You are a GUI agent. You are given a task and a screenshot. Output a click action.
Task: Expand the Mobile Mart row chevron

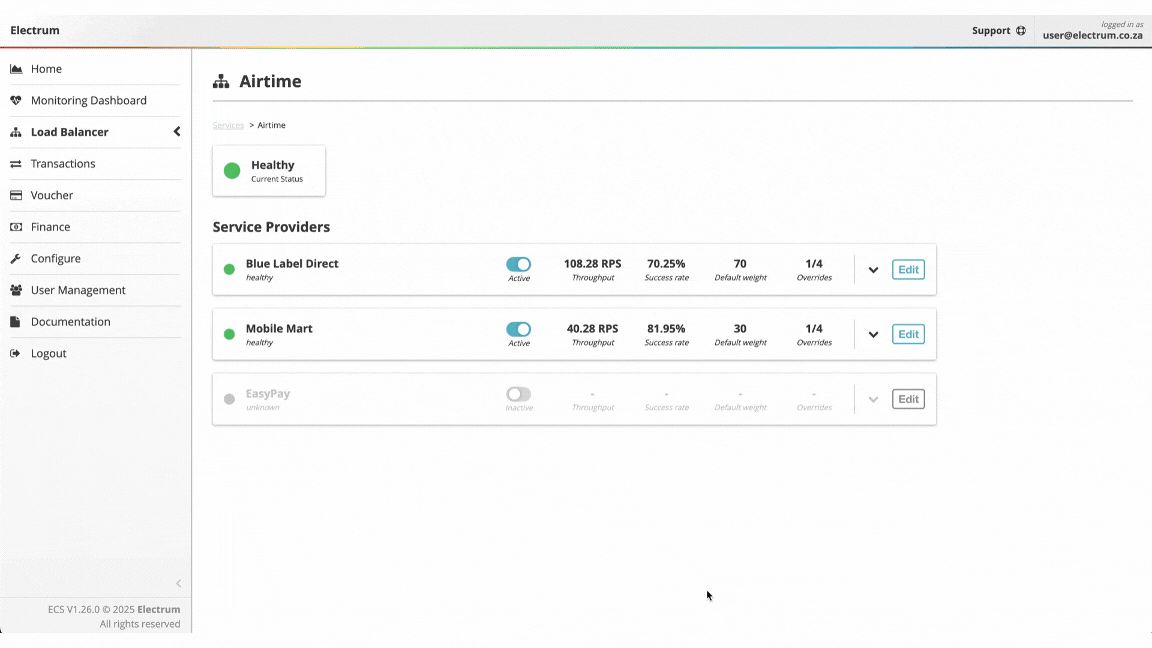point(873,335)
